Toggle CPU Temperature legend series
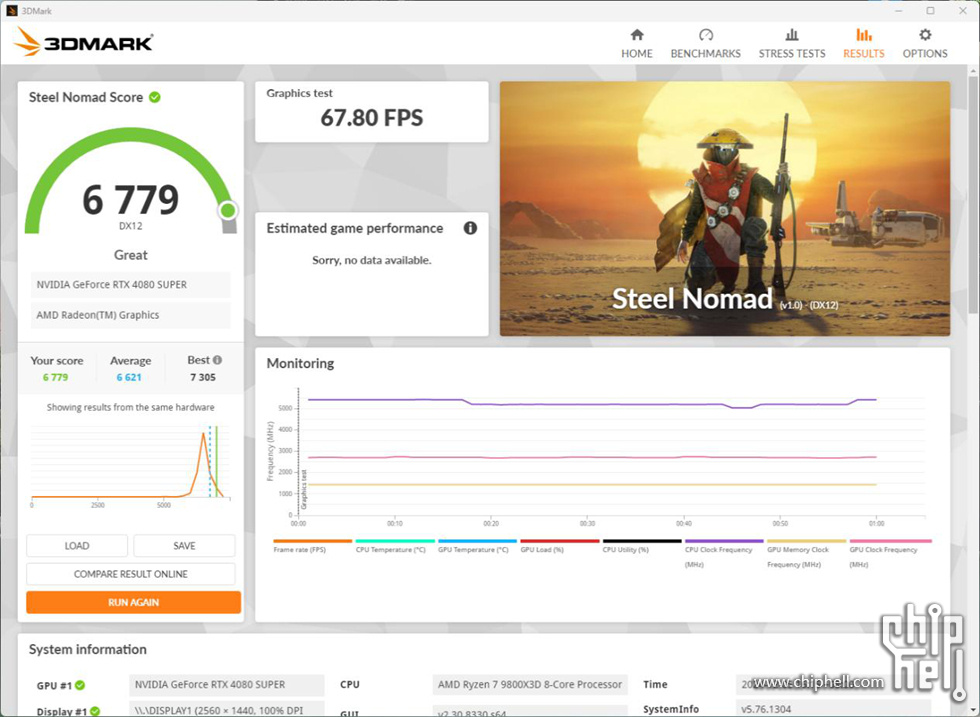Image resolution: width=980 pixels, height=717 pixels. tap(394, 546)
